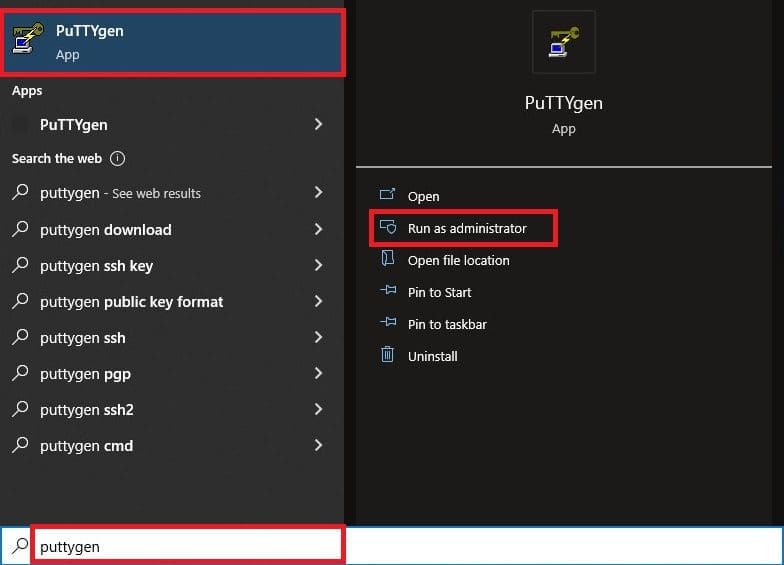784x565 pixels.
Task: Click magnifier icon next to 'puttygen download'
Action: [x=20, y=228]
